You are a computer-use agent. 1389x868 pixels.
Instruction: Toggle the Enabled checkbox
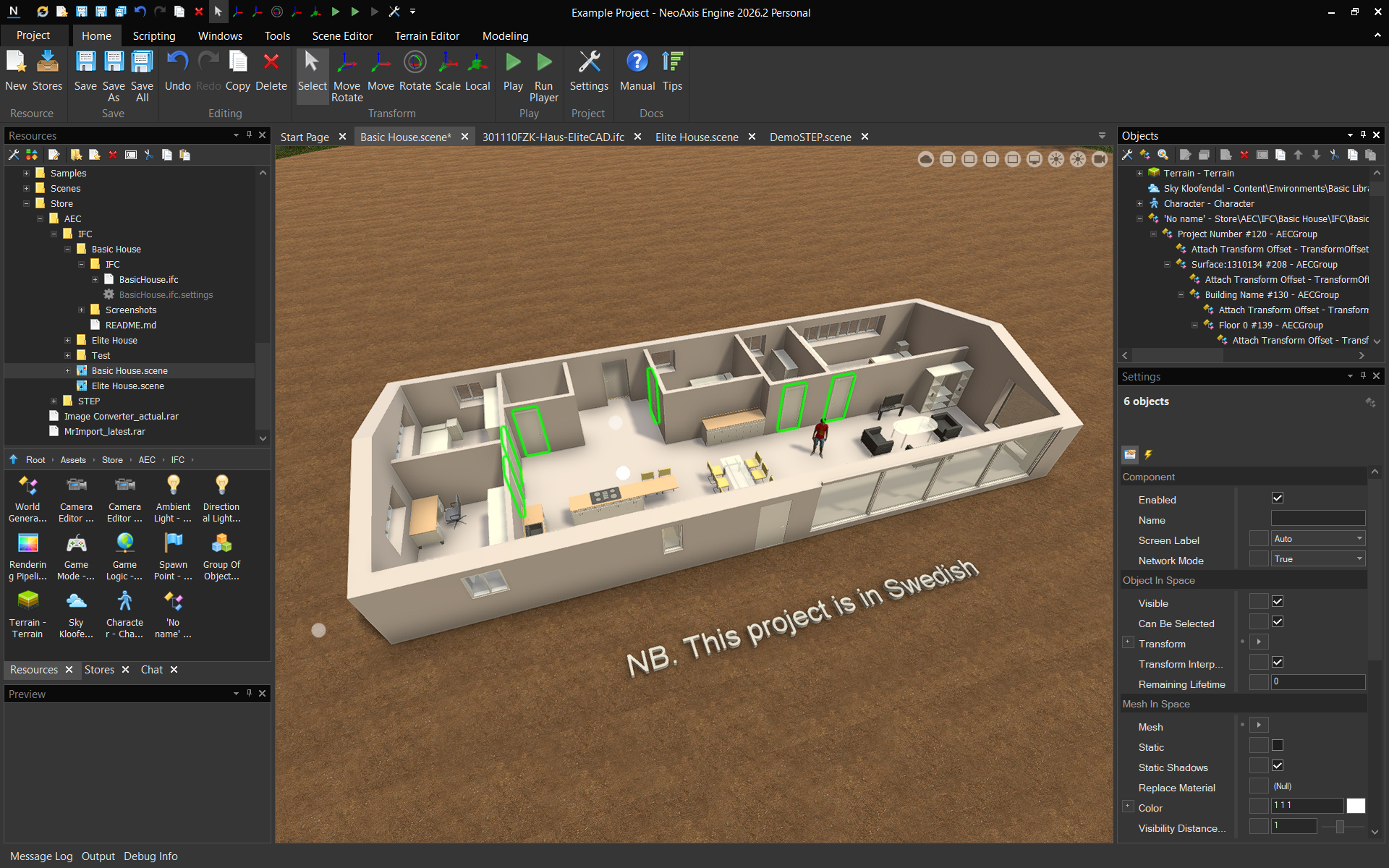pyautogui.click(x=1278, y=498)
